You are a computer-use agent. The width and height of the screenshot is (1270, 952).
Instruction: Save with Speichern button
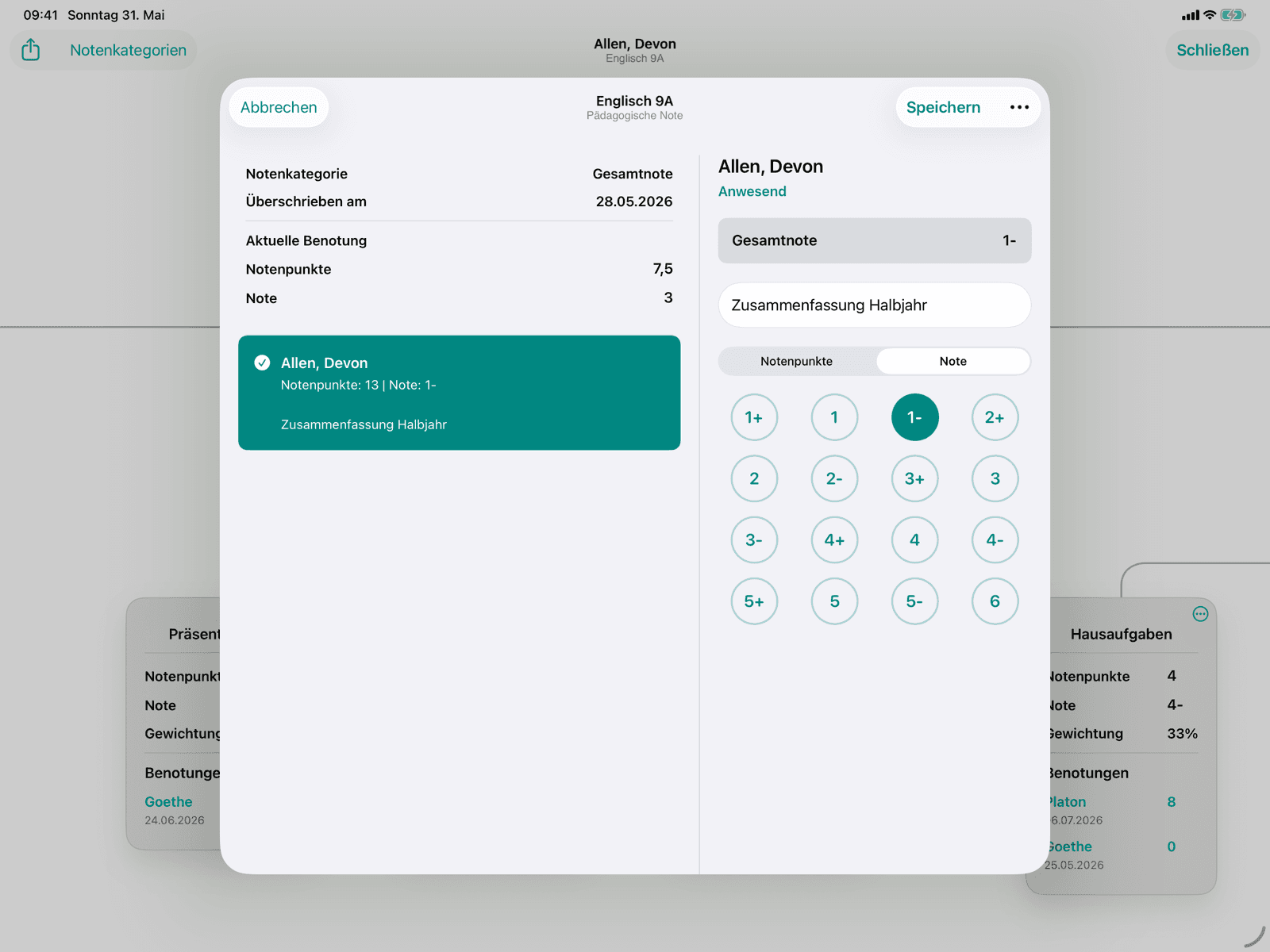point(943,107)
